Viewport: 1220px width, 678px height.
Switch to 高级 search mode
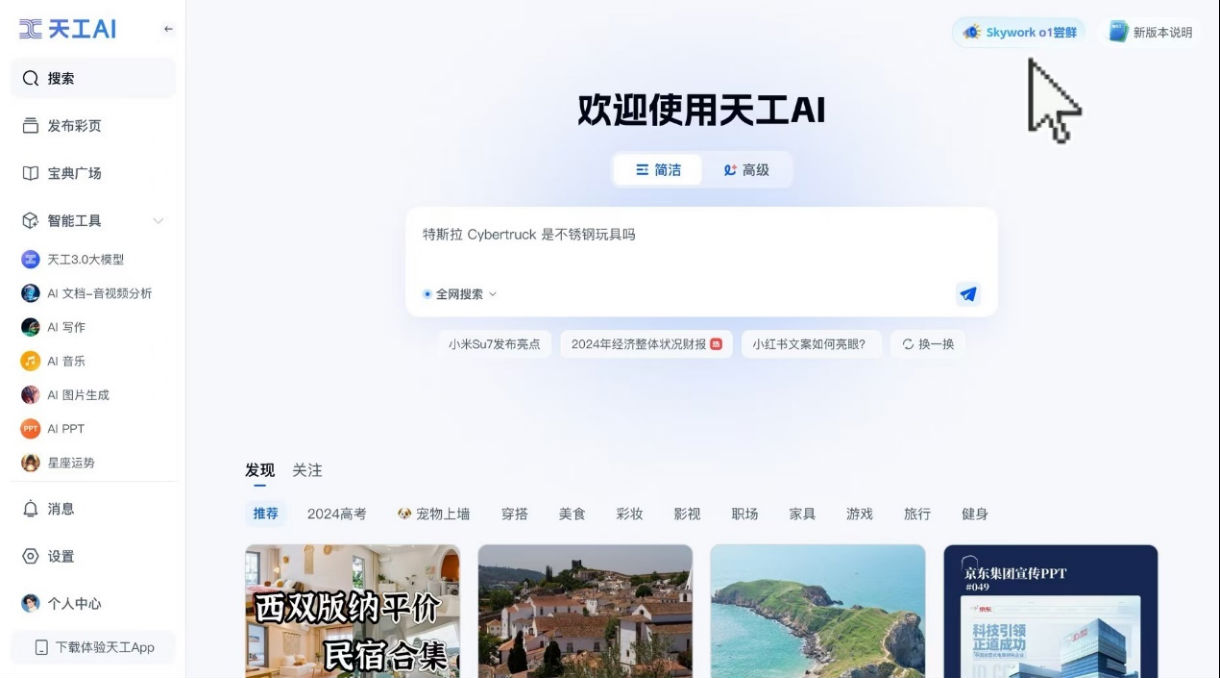746,170
